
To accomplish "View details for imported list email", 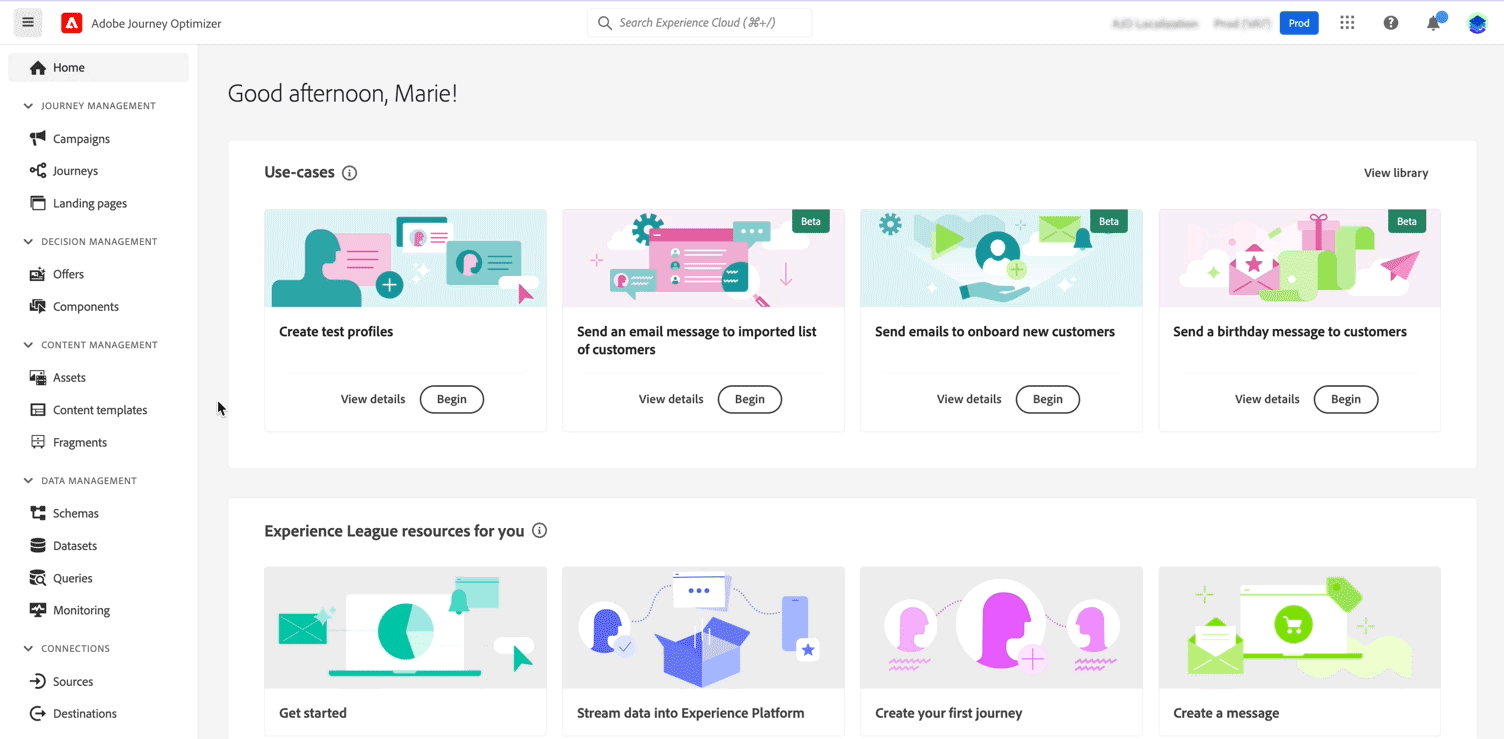I will tap(671, 399).
